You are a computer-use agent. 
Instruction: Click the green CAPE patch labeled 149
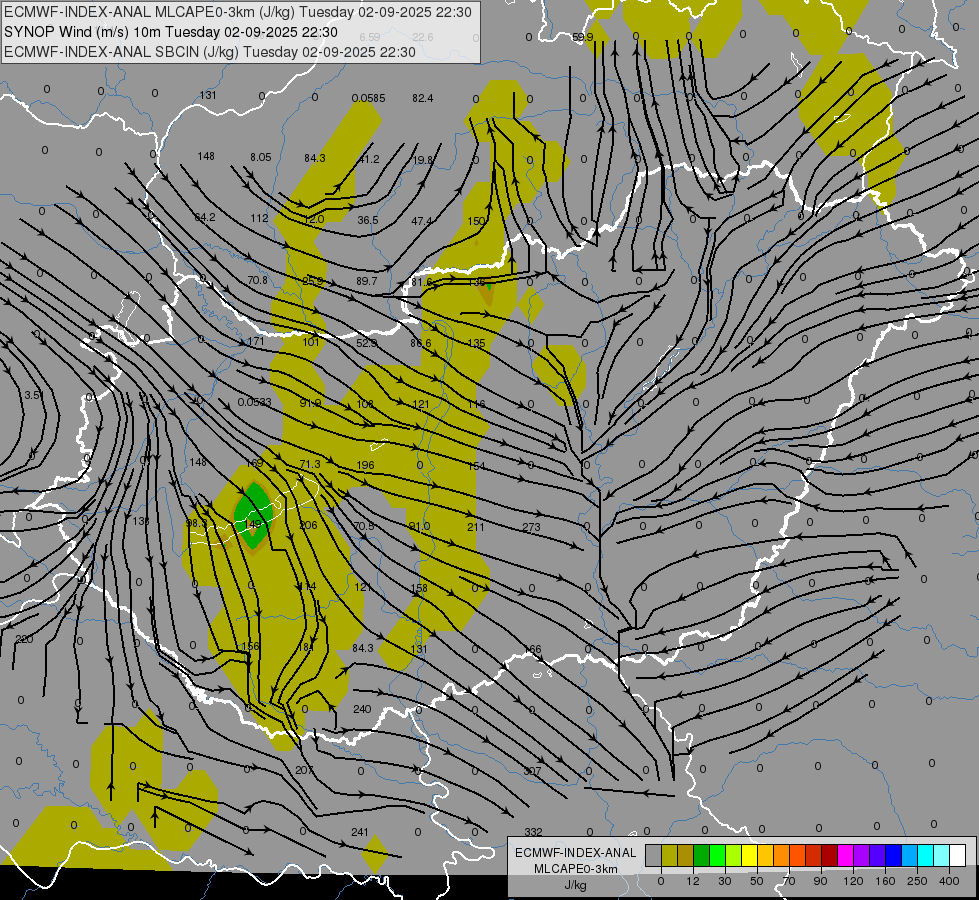pos(253,517)
